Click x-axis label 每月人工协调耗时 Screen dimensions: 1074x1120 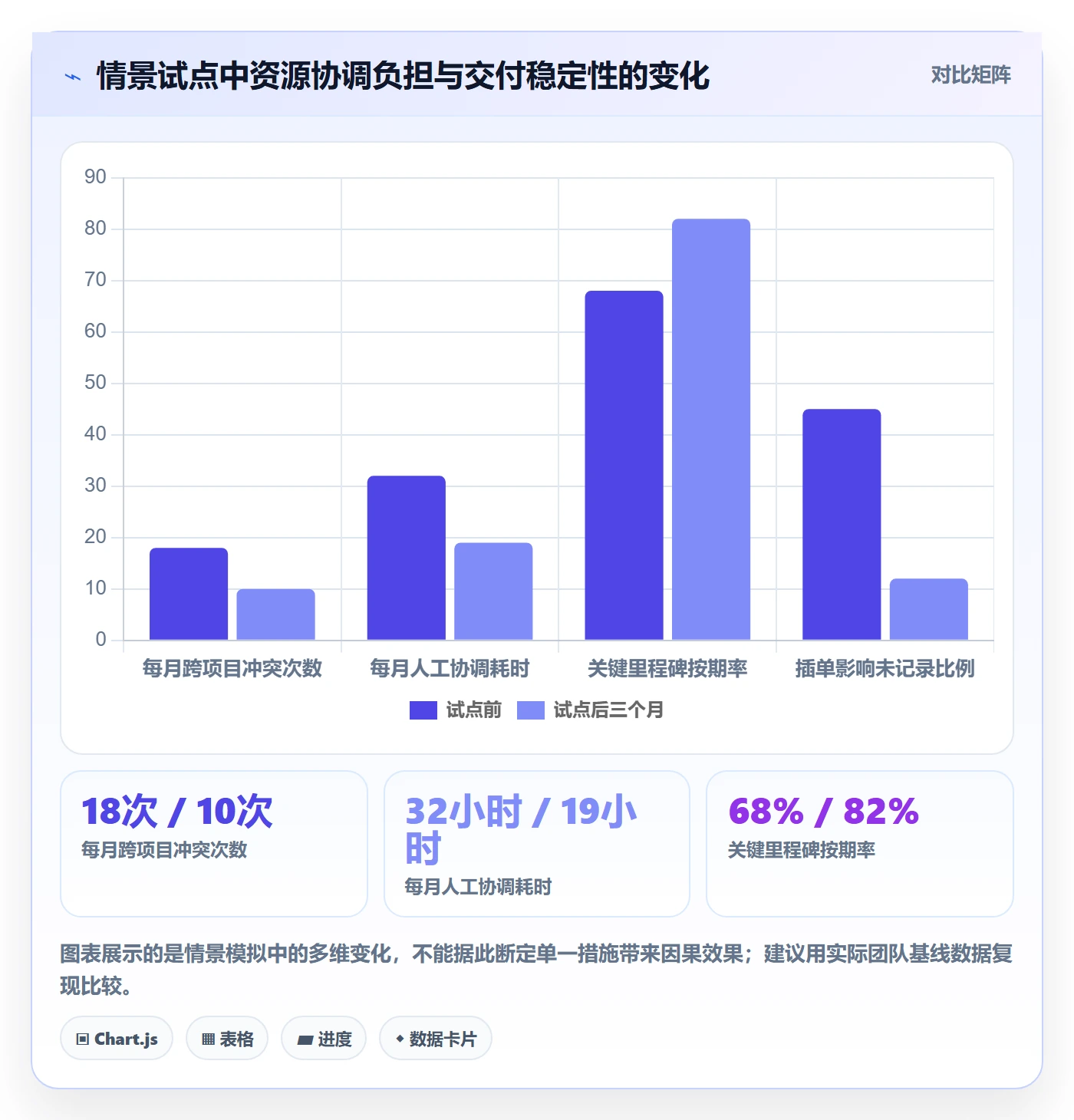tap(450, 668)
